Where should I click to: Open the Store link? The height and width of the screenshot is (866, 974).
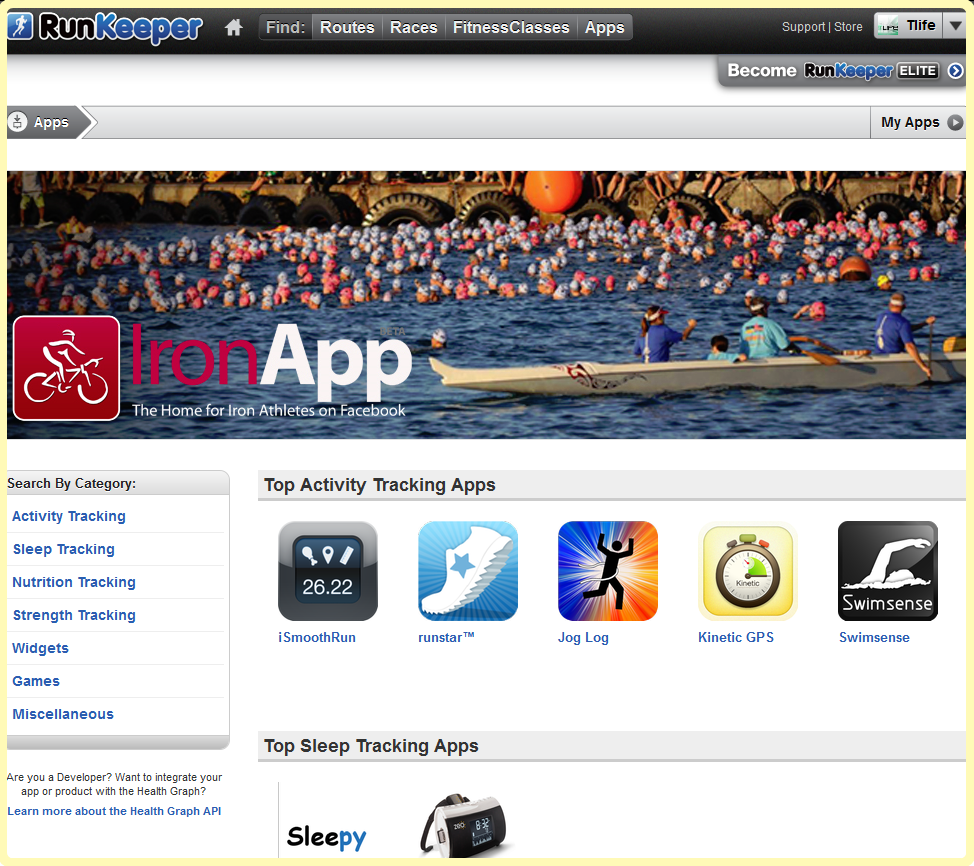tap(848, 27)
